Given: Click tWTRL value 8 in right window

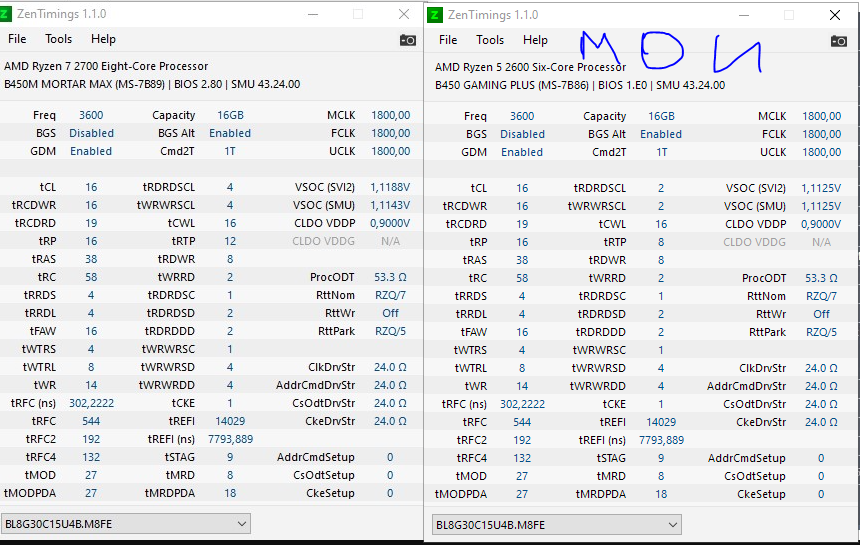Looking at the screenshot, I should coord(522,368).
